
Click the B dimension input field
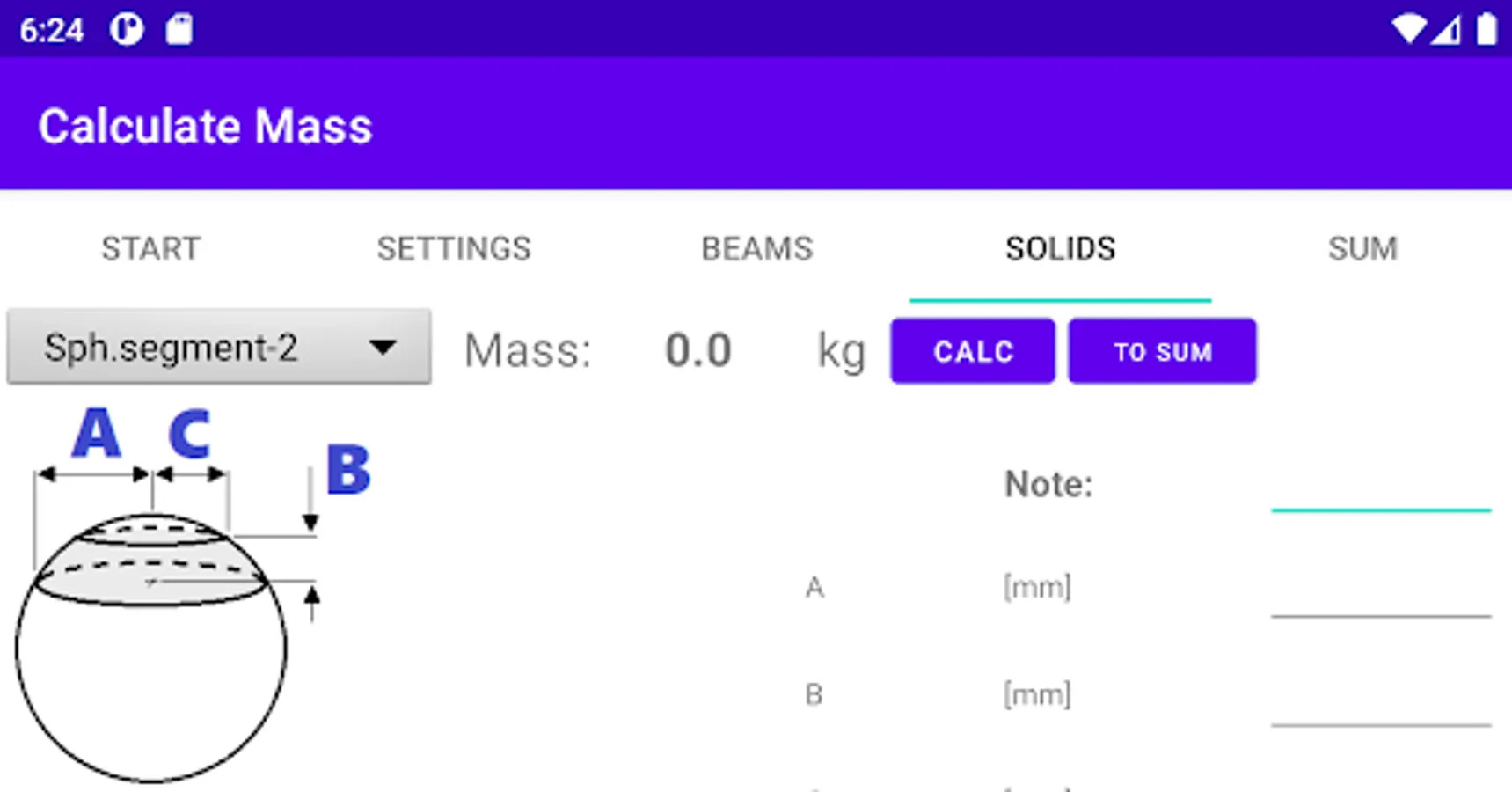[x=1380, y=700]
